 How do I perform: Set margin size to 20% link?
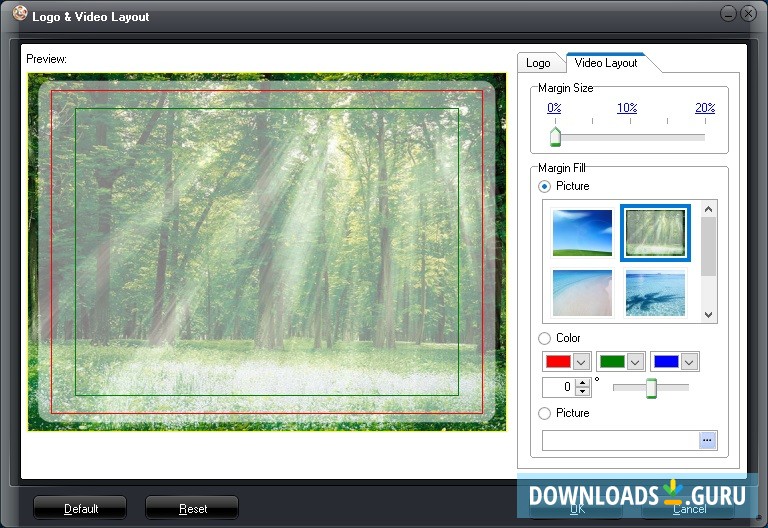click(705, 108)
